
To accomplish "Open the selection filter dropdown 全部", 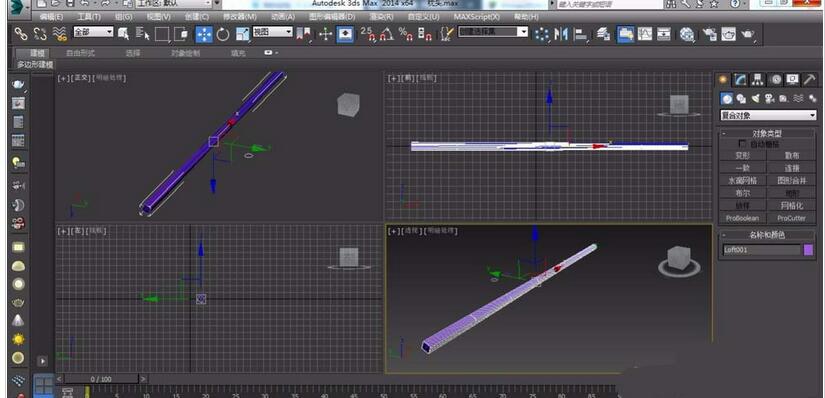I will point(93,32).
